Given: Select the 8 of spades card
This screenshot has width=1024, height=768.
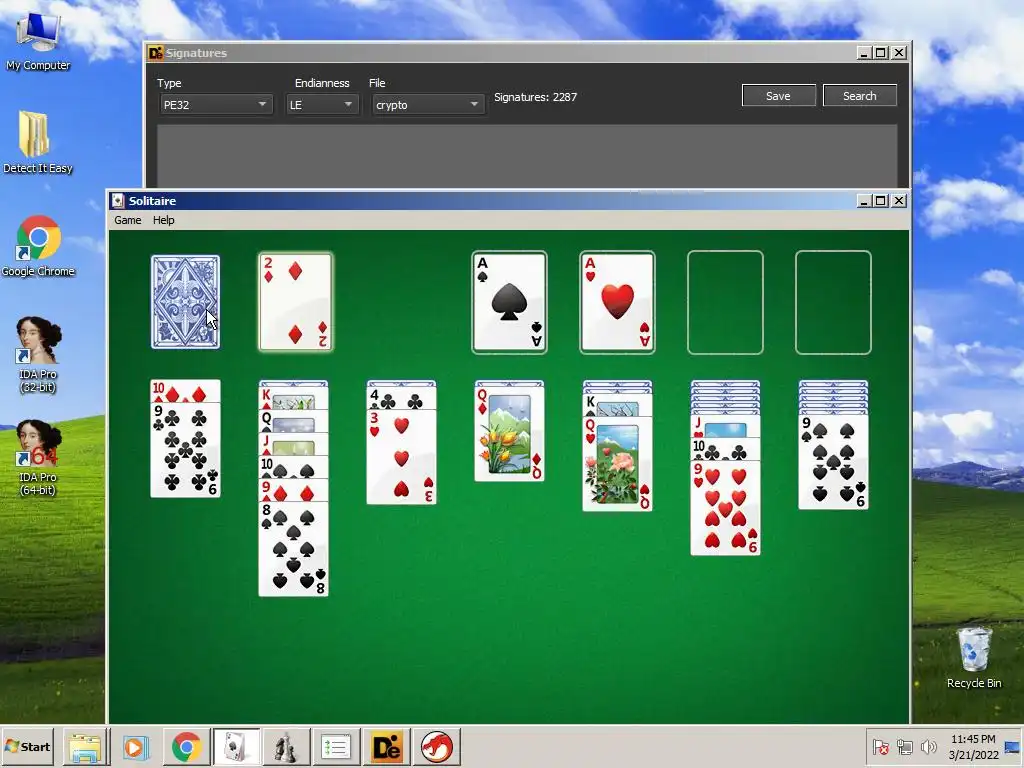Looking at the screenshot, I should pyautogui.click(x=293, y=549).
